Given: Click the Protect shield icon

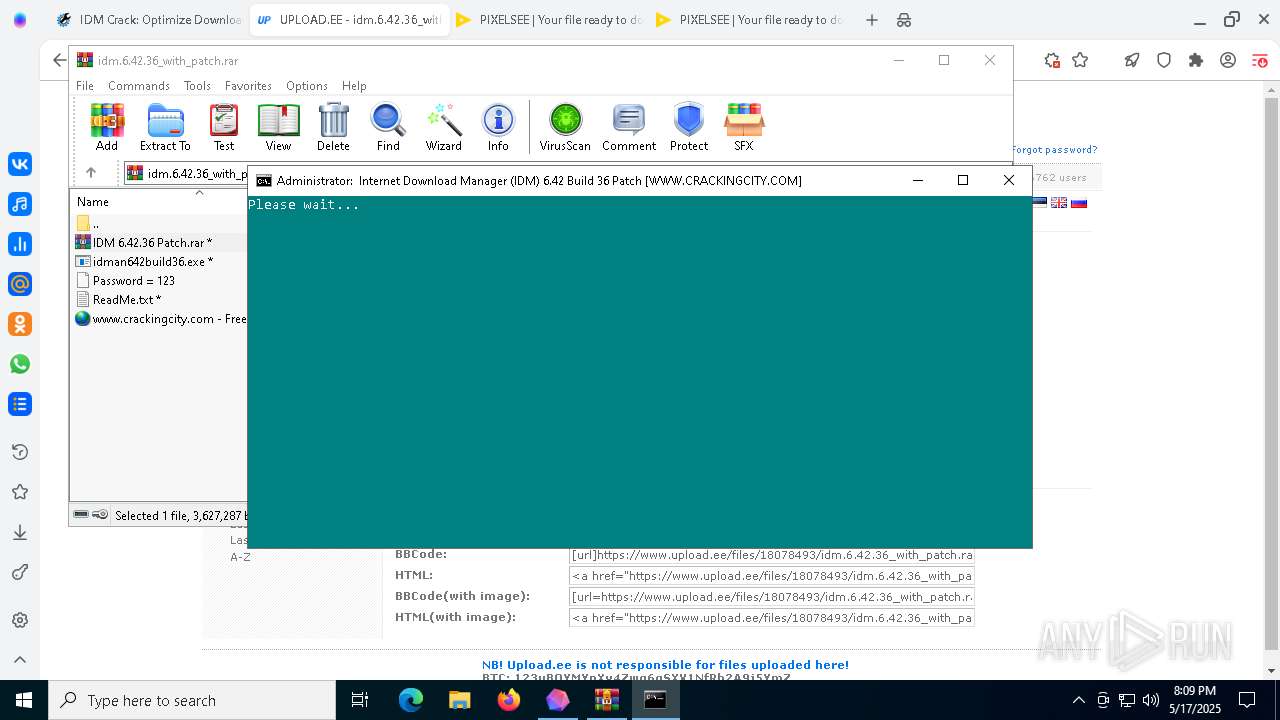Looking at the screenshot, I should tap(689, 127).
